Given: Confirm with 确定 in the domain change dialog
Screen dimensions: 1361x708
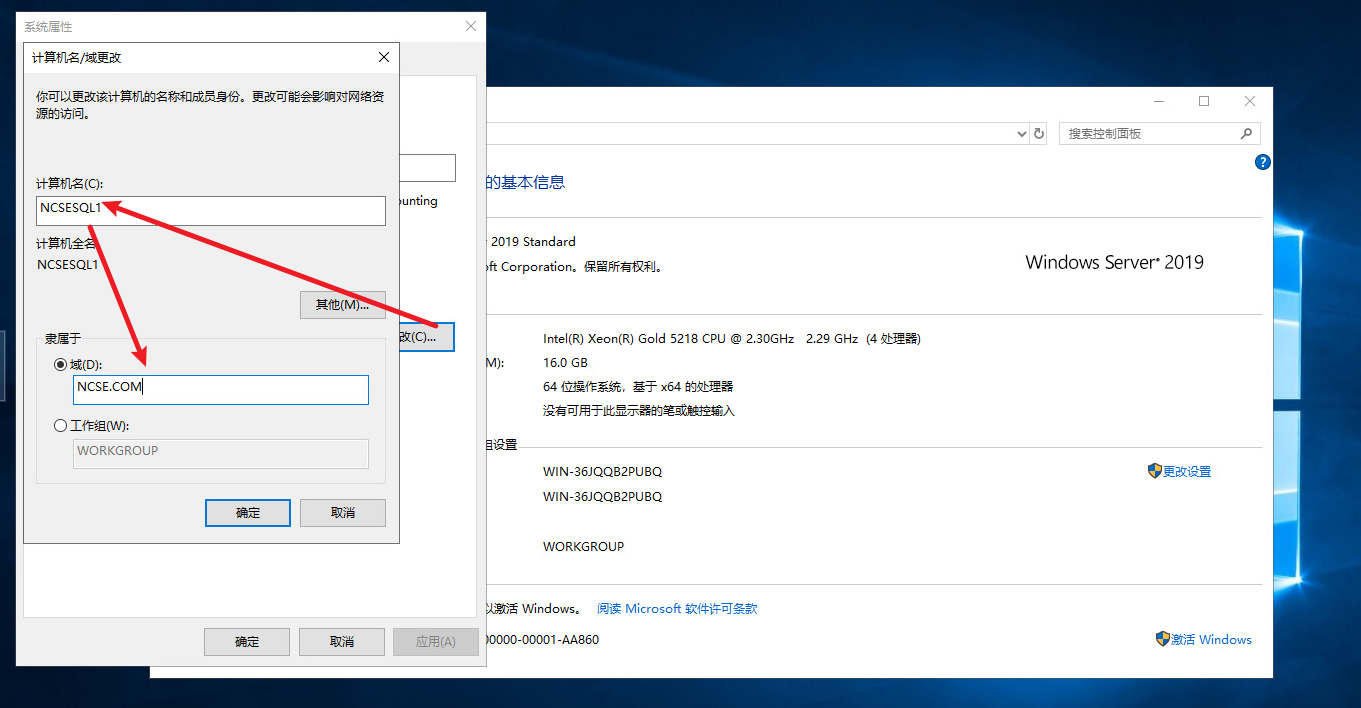Looking at the screenshot, I should coord(248,513).
